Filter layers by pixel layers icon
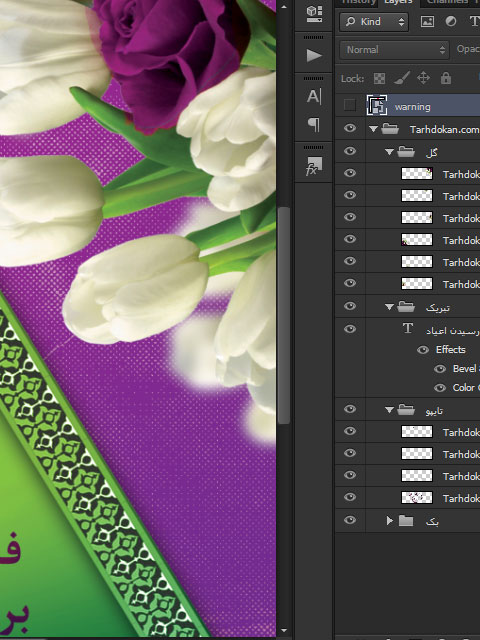This screenshot has width=480, height=640. click(427, 21)
